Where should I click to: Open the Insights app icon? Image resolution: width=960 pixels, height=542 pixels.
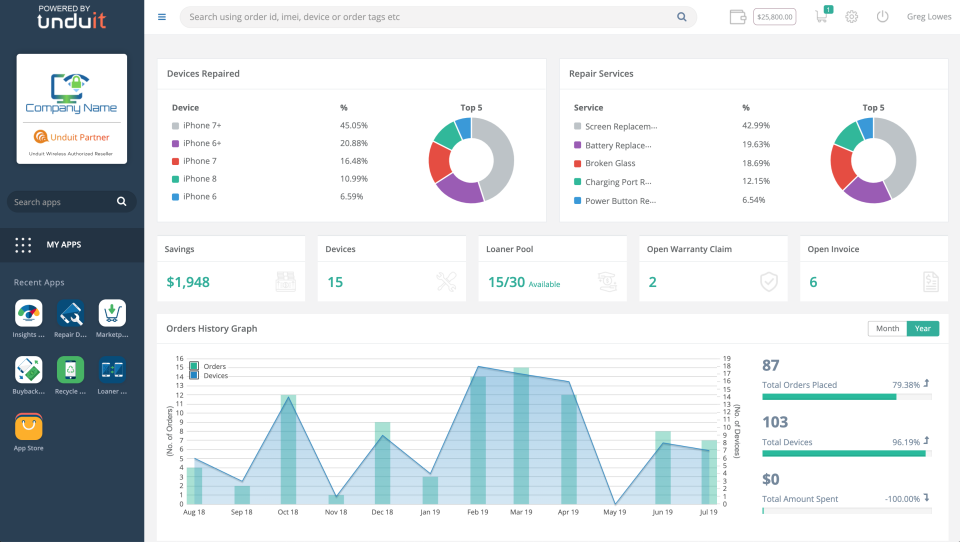(29, 313)
